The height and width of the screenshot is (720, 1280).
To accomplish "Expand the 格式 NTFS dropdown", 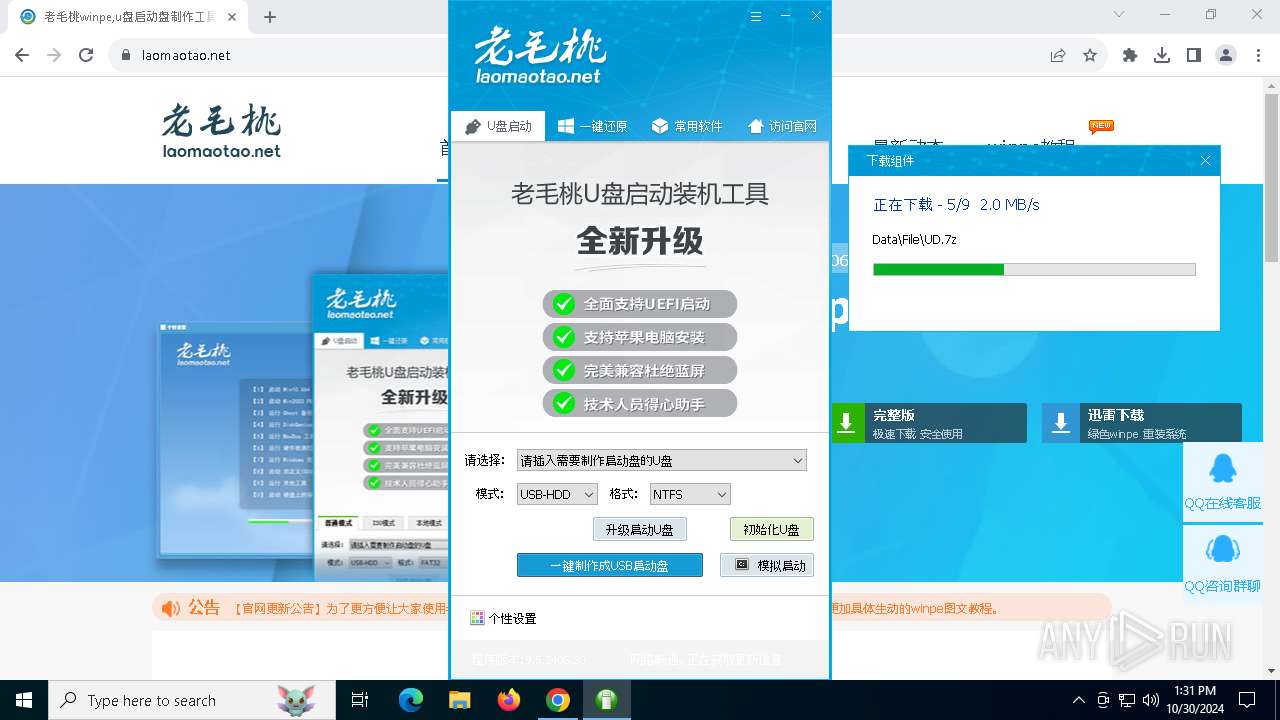I will tap(690, 494).
